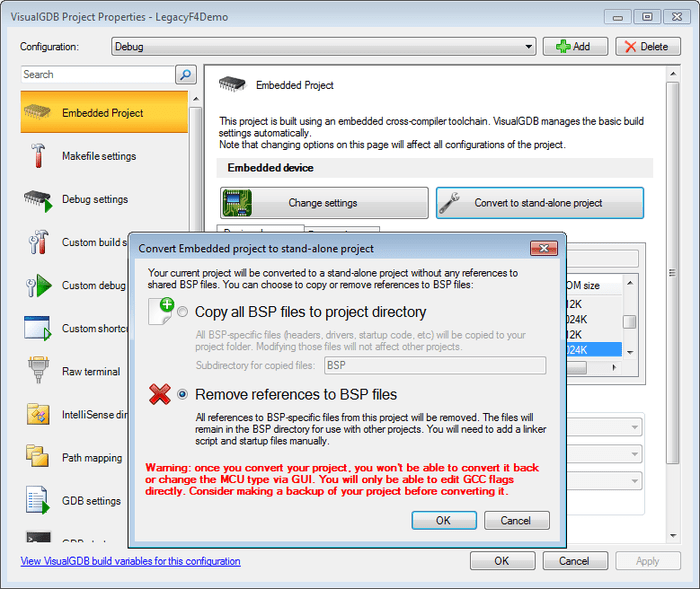Click device list scroll down arrow
This screenshot has width=700, height=589.
pos(630,352)
